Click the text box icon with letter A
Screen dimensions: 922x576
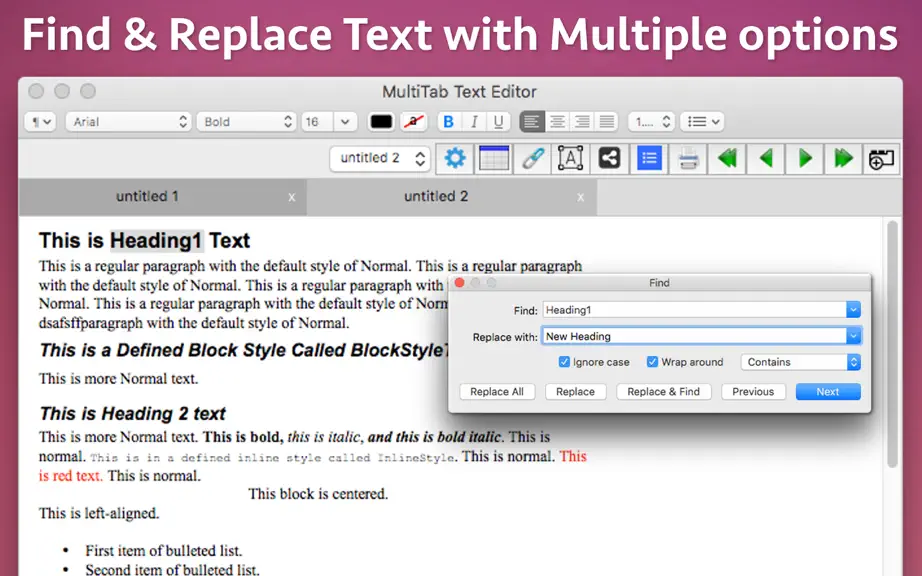coord(570,158)
